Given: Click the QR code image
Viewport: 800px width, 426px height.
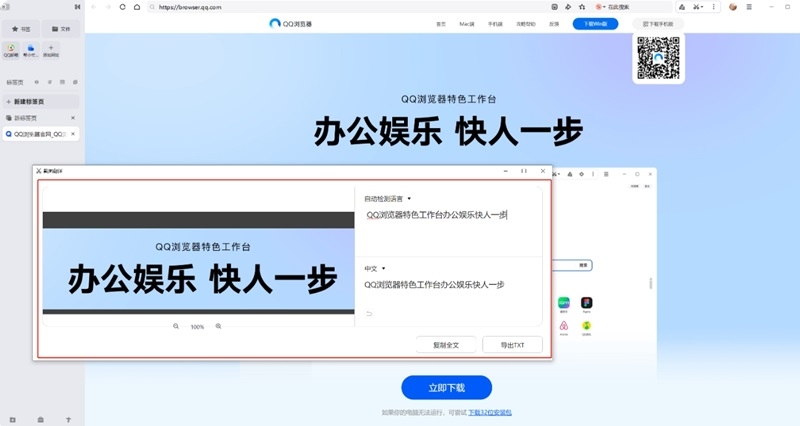Looking at the screenshot, I should (658, 58).
